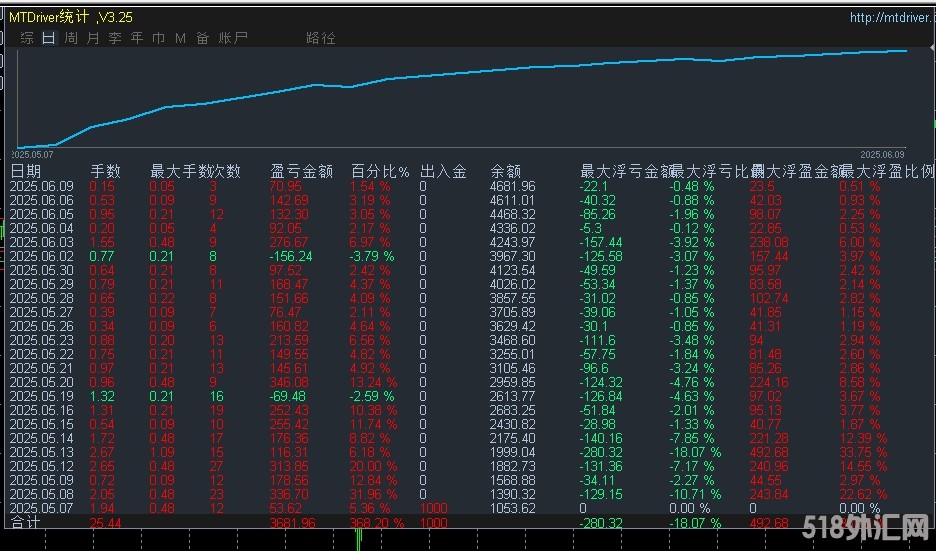Click the 日期 column header

pyautogui.click(x=26, y=171)
